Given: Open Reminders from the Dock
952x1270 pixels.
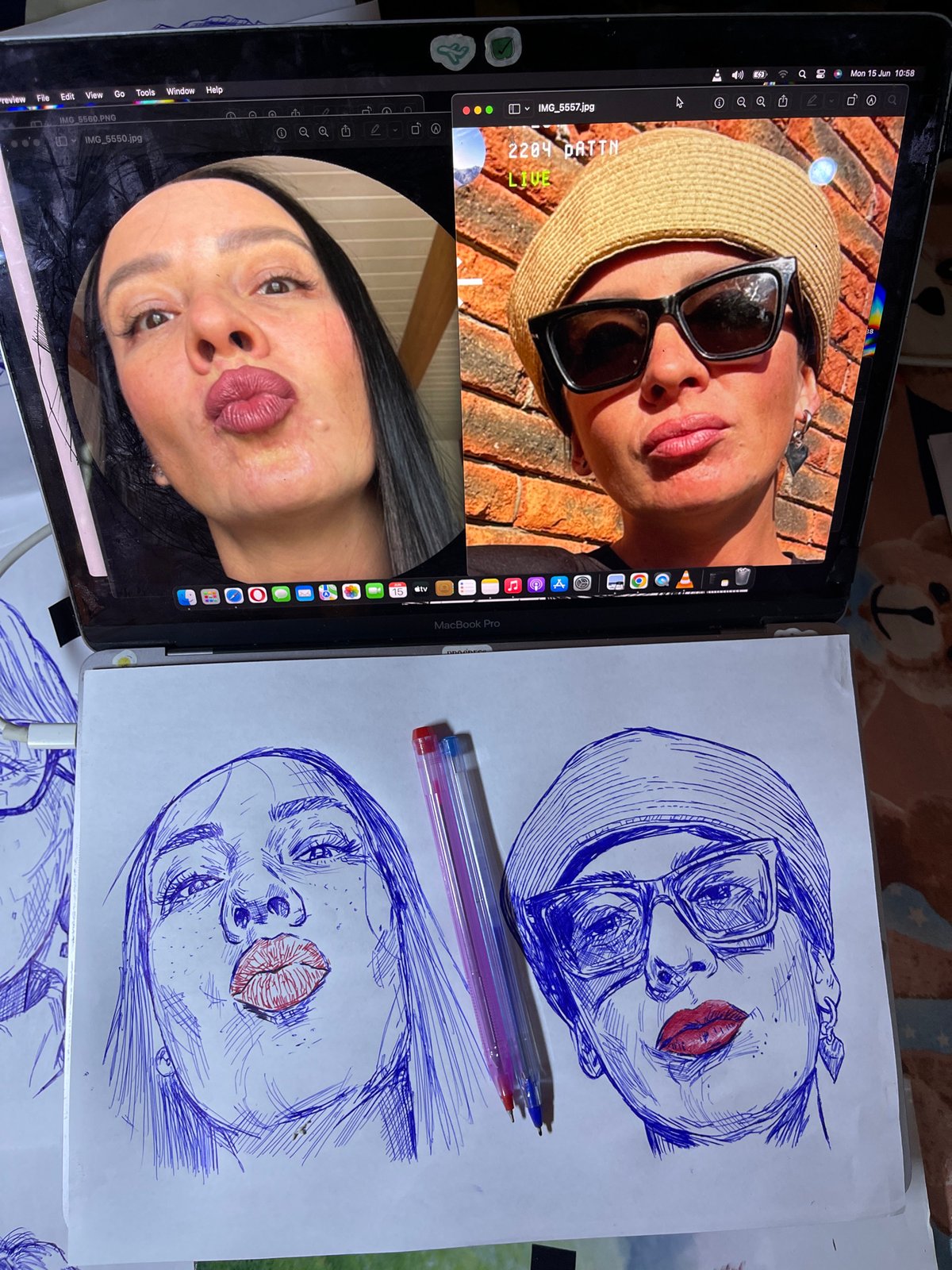Looking at the screenshot, I should click(467, 587).
